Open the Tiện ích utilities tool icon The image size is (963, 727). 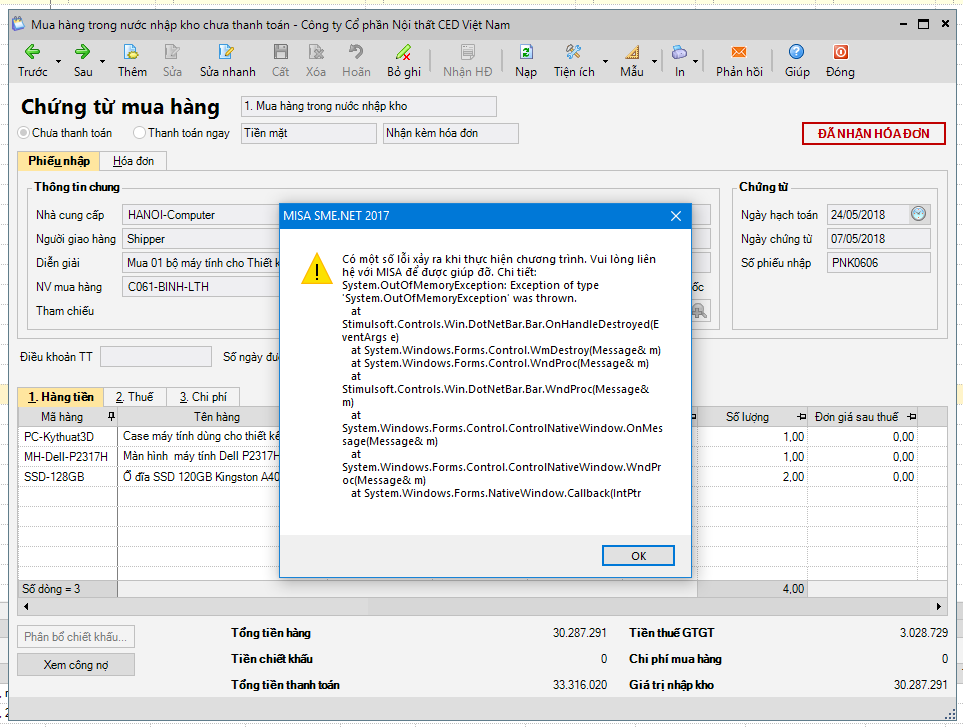[574, 52]
